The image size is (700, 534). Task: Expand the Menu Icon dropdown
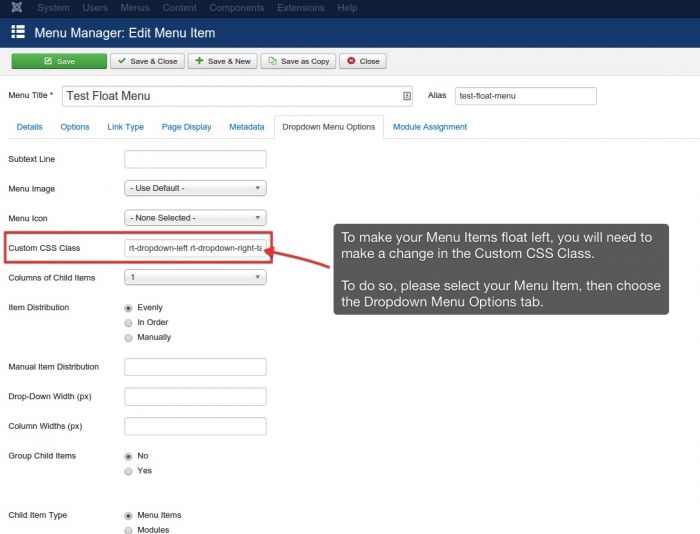coord(195,217)
